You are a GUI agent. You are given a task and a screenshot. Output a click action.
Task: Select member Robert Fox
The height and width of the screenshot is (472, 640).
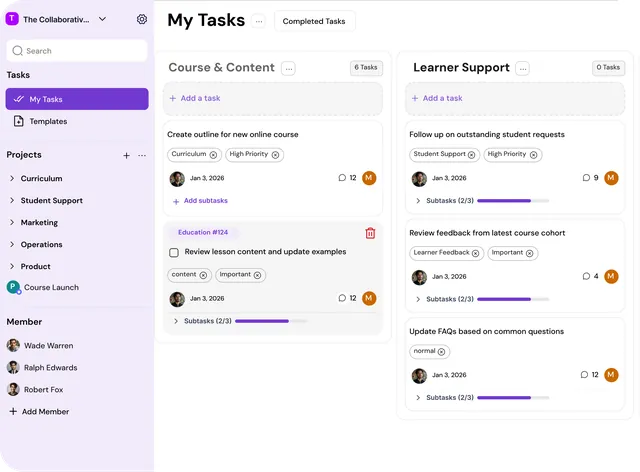click(x=44, y=390)
